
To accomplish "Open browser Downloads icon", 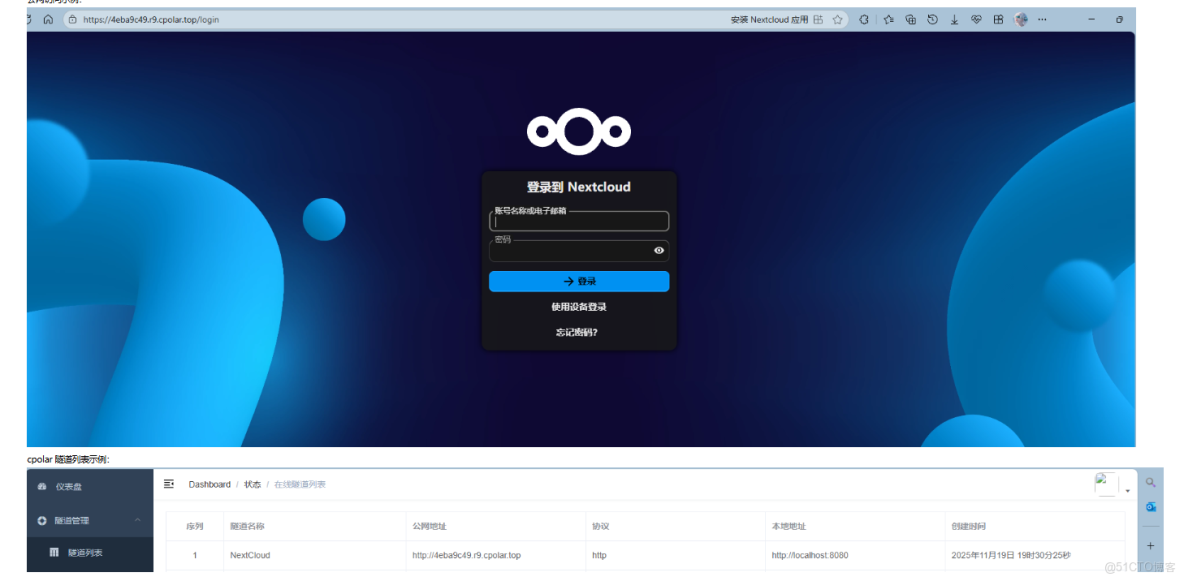I will (x=953, y=19).
